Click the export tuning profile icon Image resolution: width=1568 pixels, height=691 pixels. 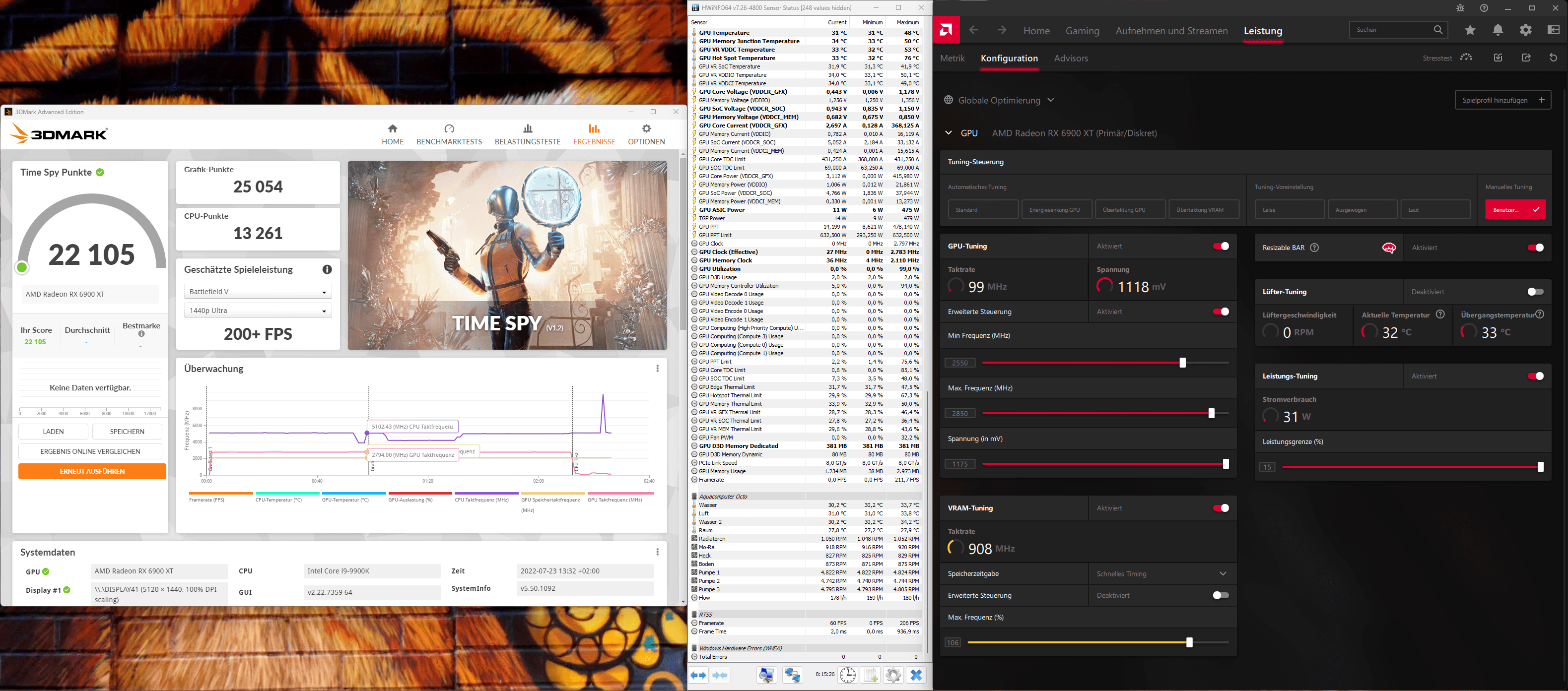coord(1526,58)
